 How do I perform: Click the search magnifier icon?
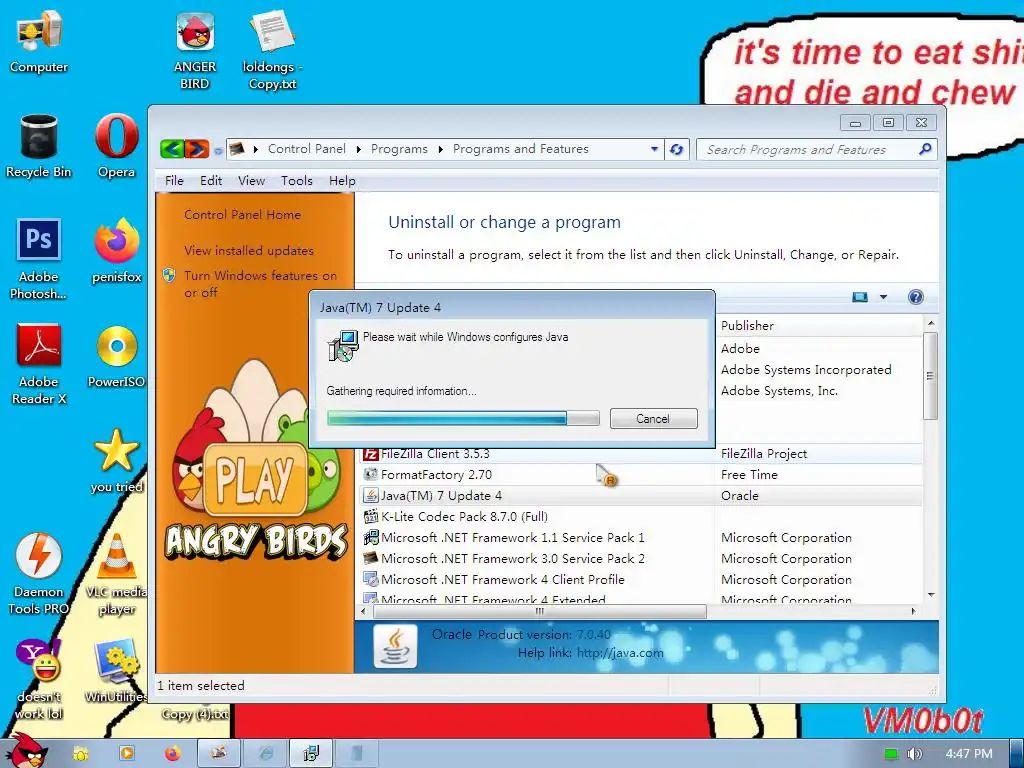pos(925,150)
